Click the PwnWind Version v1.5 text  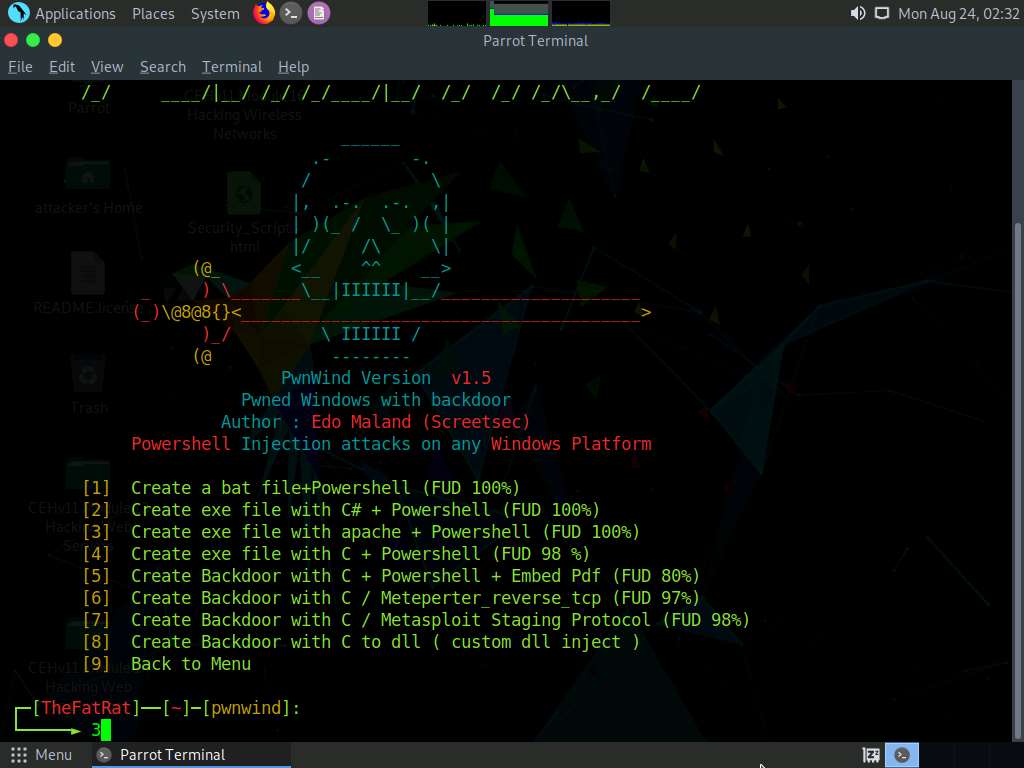(386, 378)
